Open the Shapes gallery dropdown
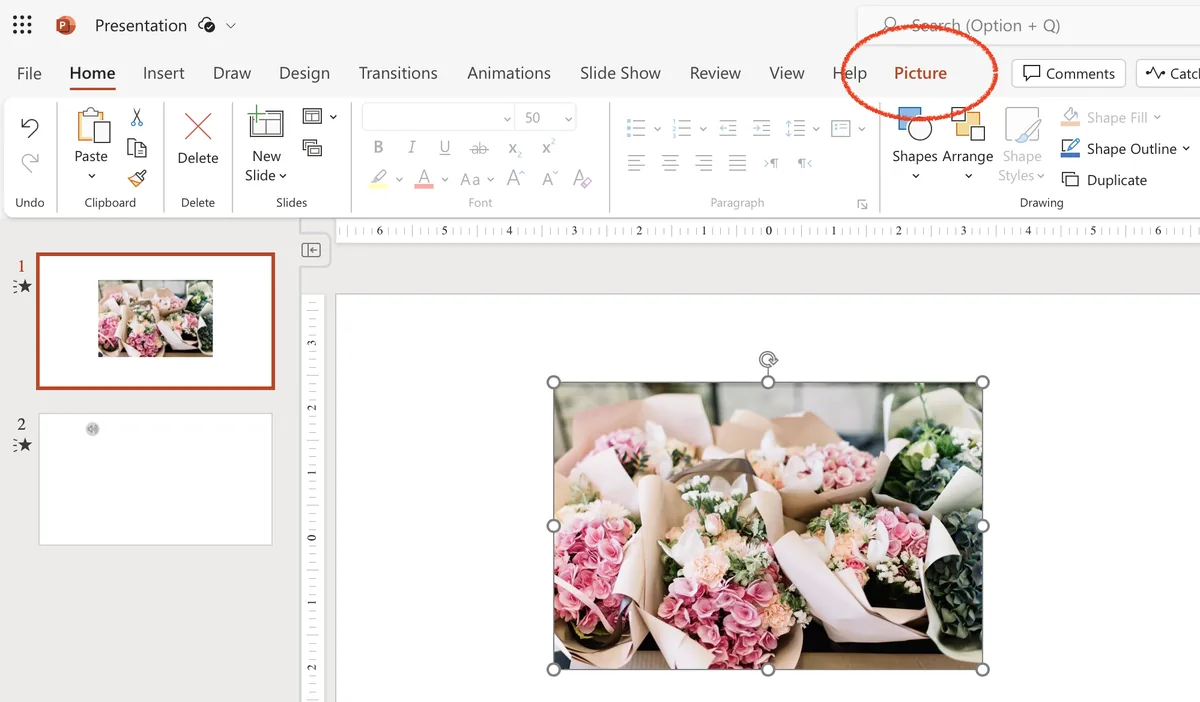 pyautogui.click(x=915, y=176)
